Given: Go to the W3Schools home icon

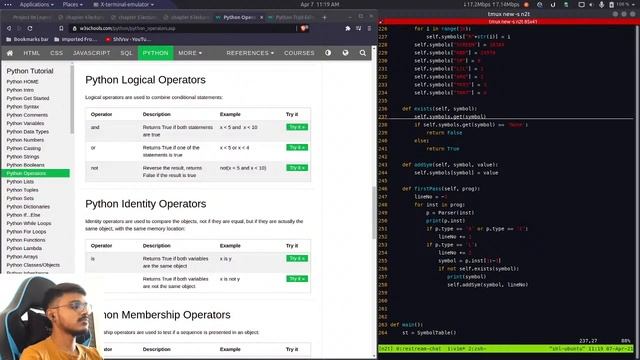Looking at the screenshot, I should point(10,53).
